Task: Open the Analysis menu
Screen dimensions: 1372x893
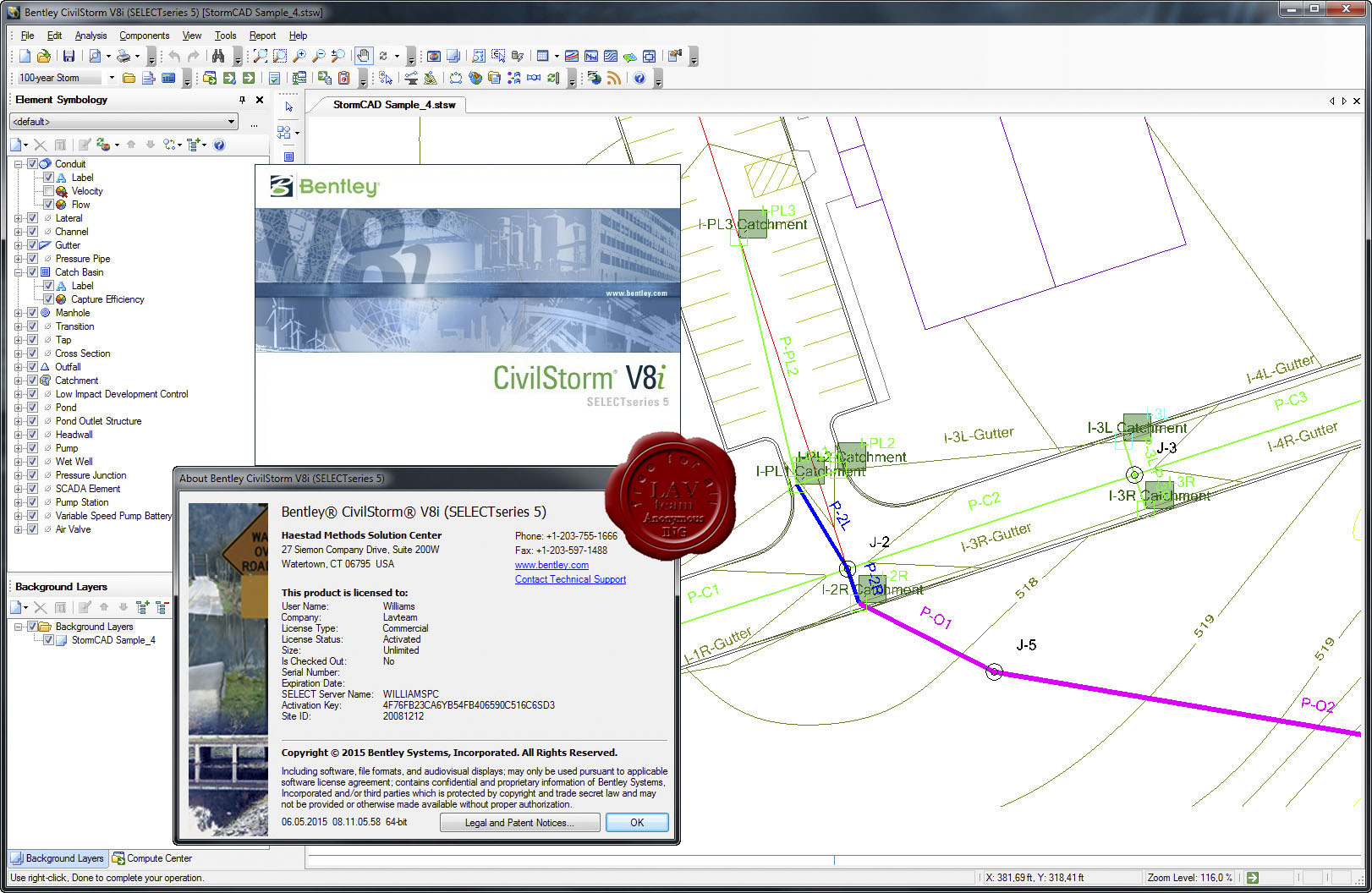Action: click(x=91, y=36)
